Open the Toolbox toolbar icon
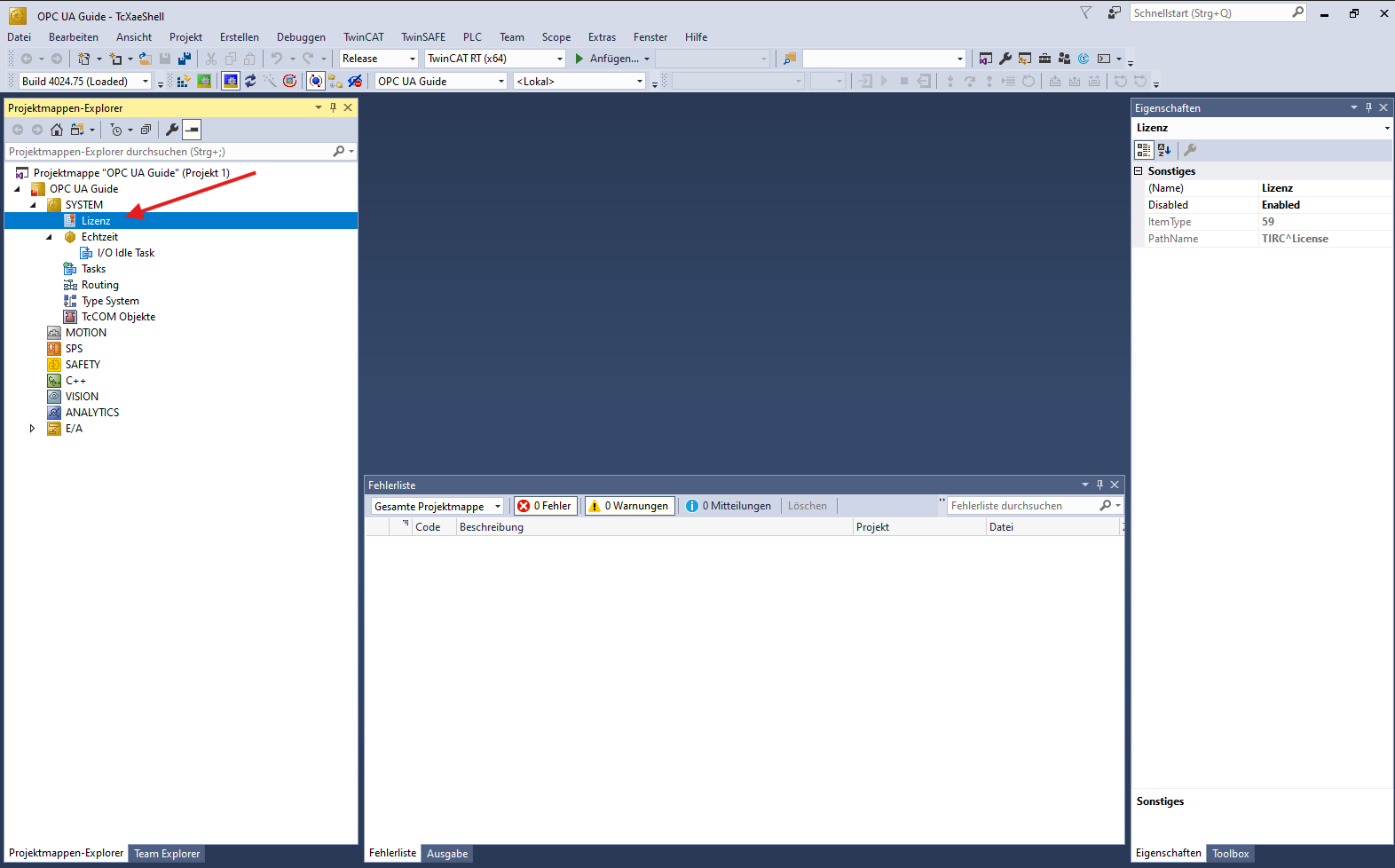This screenshot has width=1395, height=868. (1044, 59)
